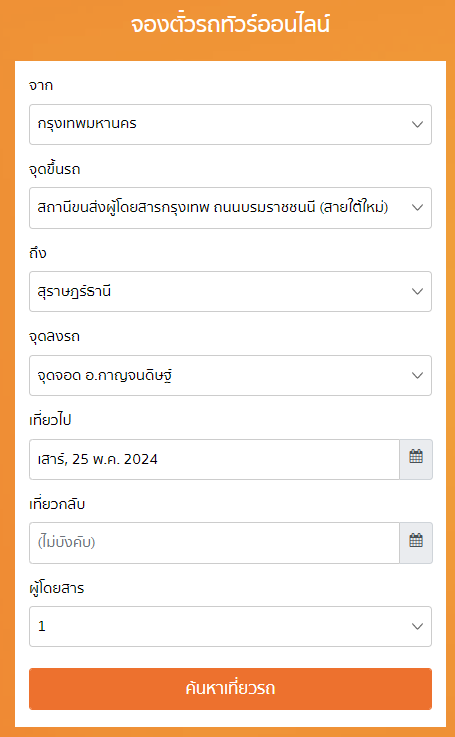
Task: Click the เที่ยวกลับ field label
Action: tap(57, 504)
